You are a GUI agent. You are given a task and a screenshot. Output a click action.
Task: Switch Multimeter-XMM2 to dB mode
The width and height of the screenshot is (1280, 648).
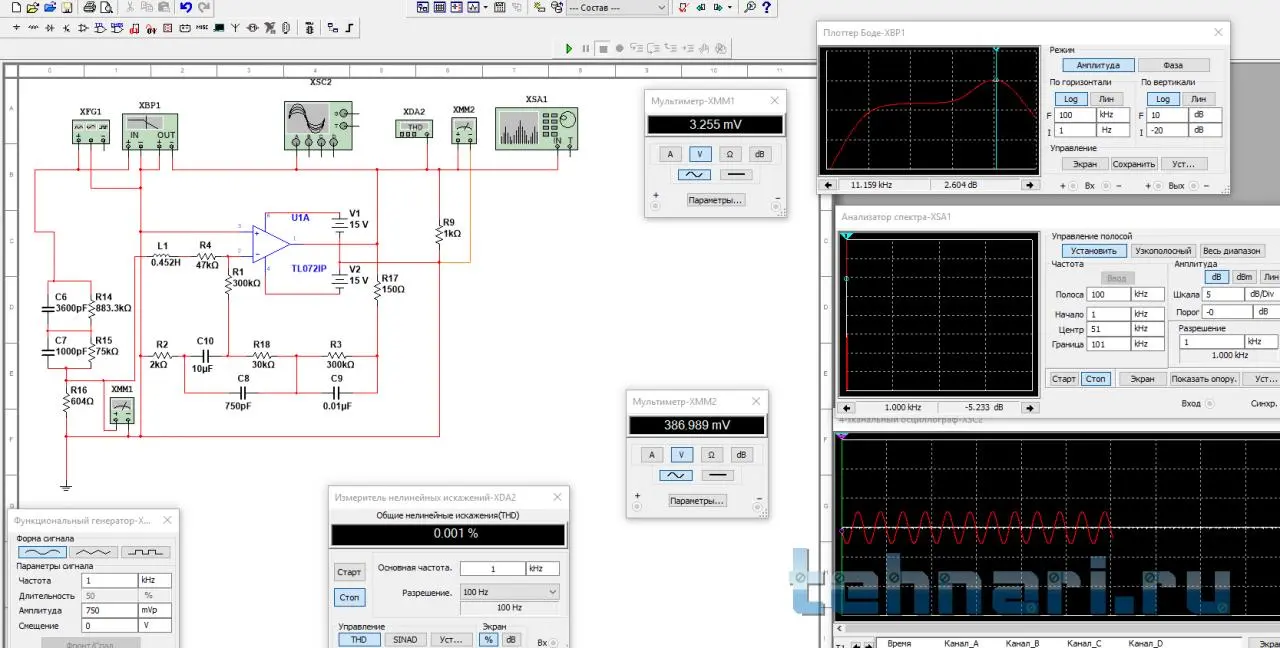[741, 455]
